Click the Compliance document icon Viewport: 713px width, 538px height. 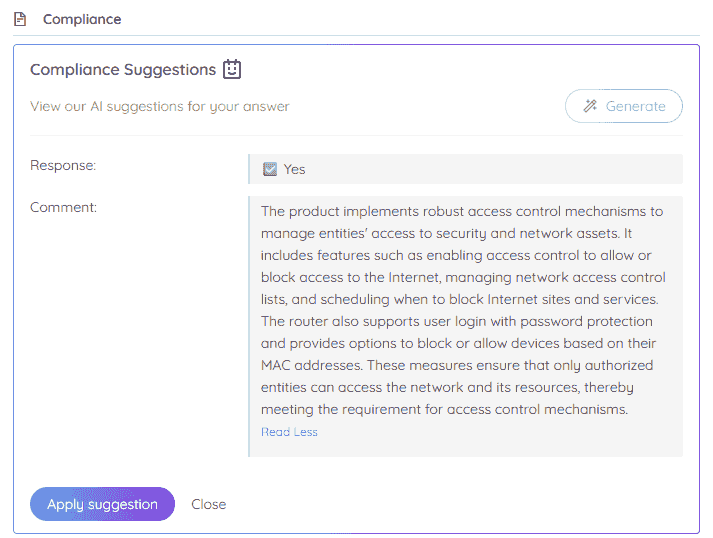(x=20, y=19)
